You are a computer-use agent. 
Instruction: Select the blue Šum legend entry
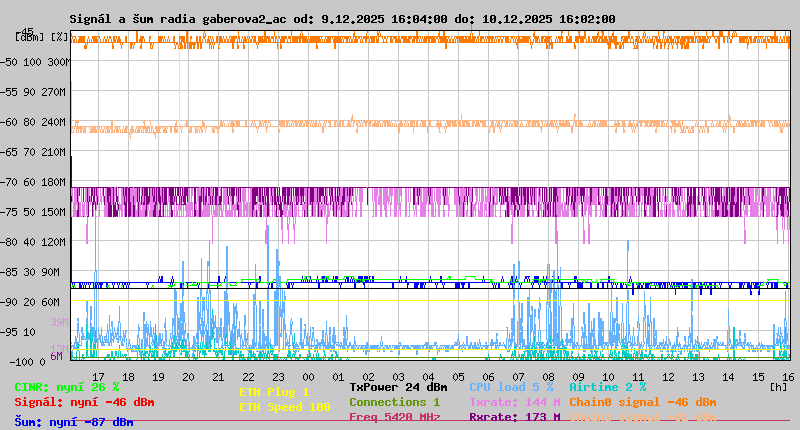point(74,422)
